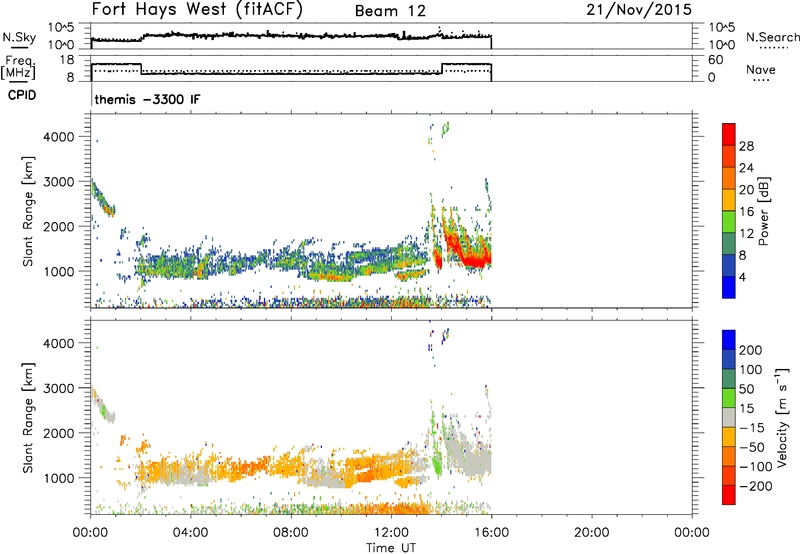Click the 'Freq. [MHz]' axis label
This screenshot has width=800, height=554.
click(x=18, y=68)
